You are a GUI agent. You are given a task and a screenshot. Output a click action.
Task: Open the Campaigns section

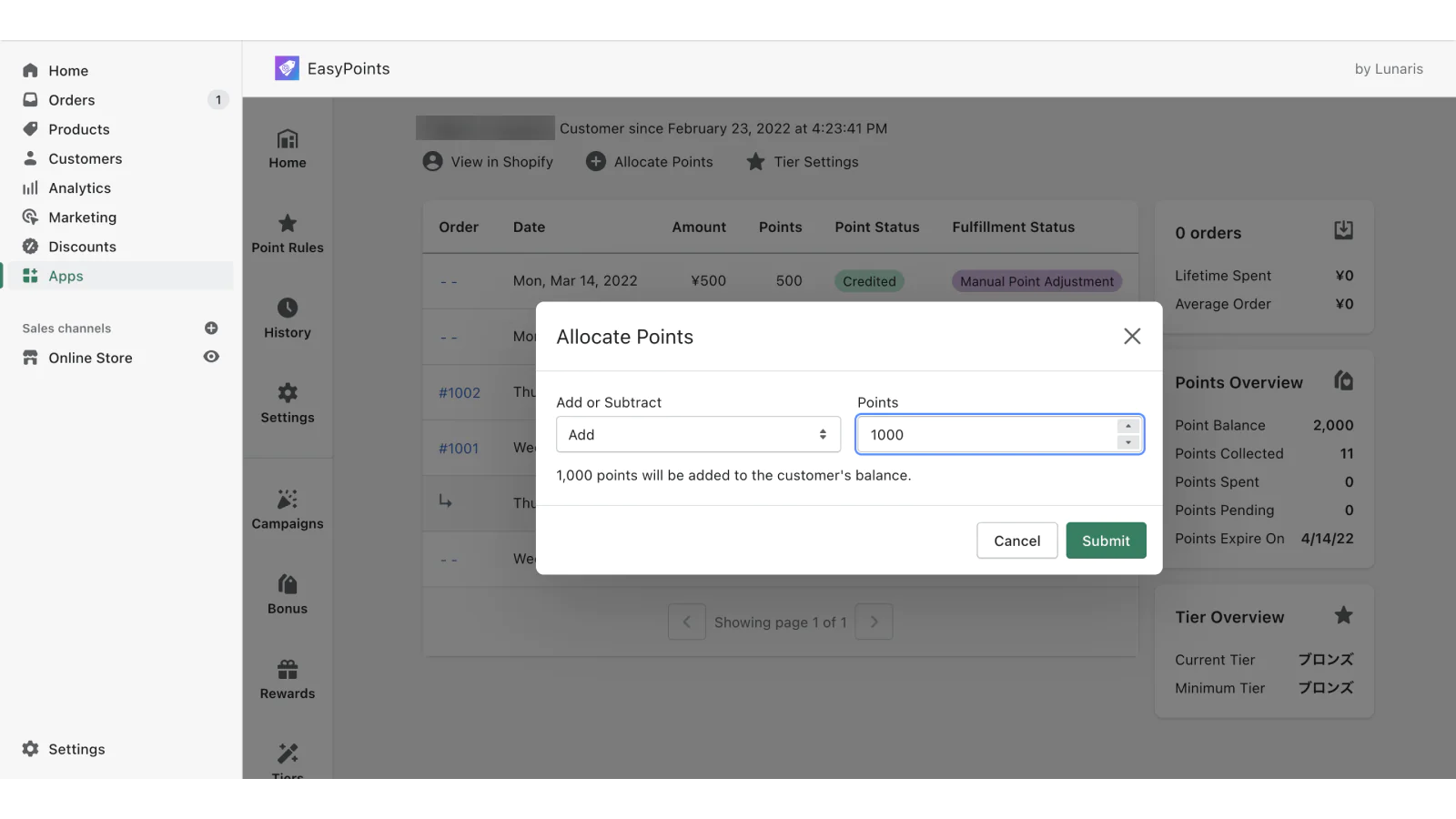287,510
